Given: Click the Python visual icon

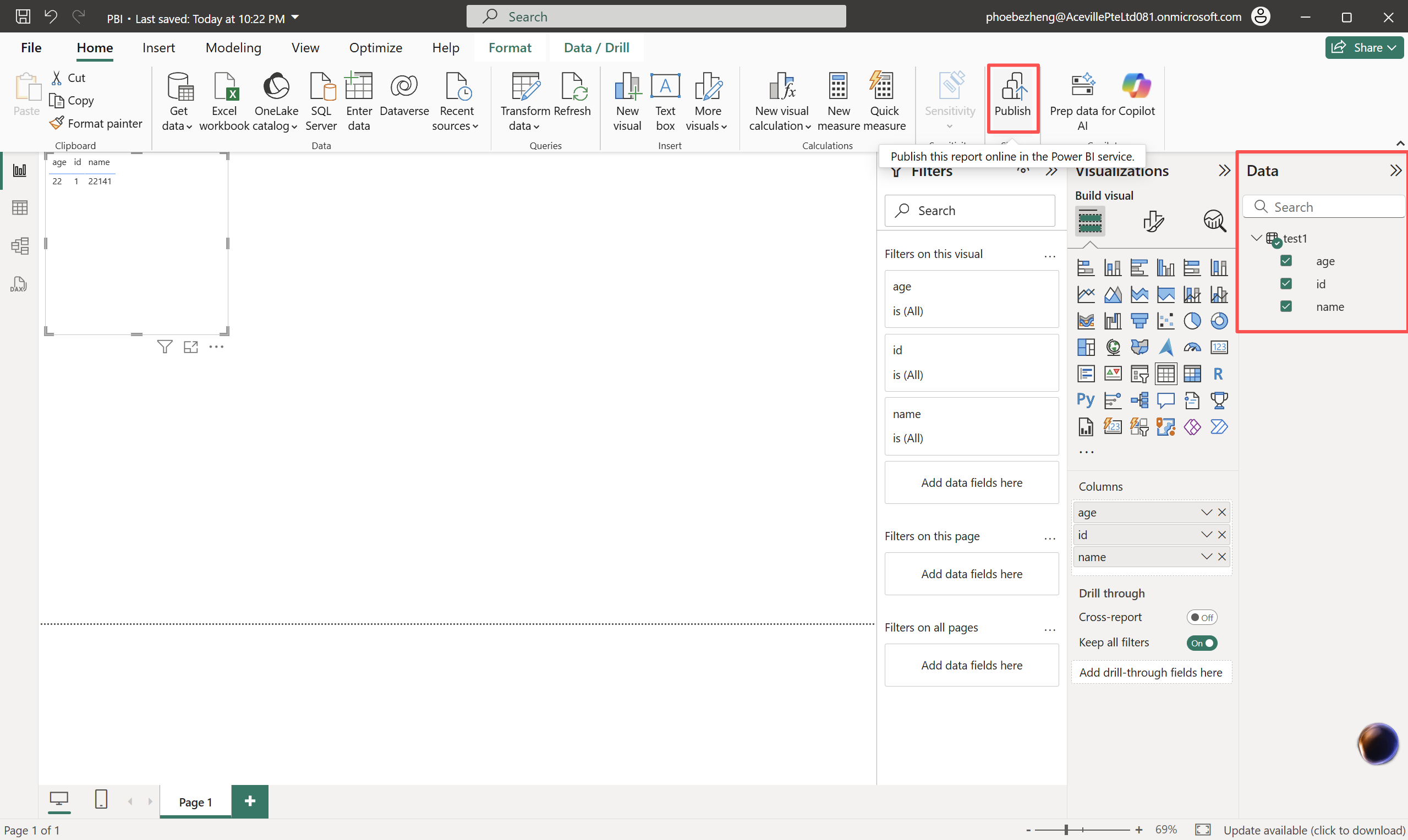Looking at the screenshot, I should (x=1084, y=400).
